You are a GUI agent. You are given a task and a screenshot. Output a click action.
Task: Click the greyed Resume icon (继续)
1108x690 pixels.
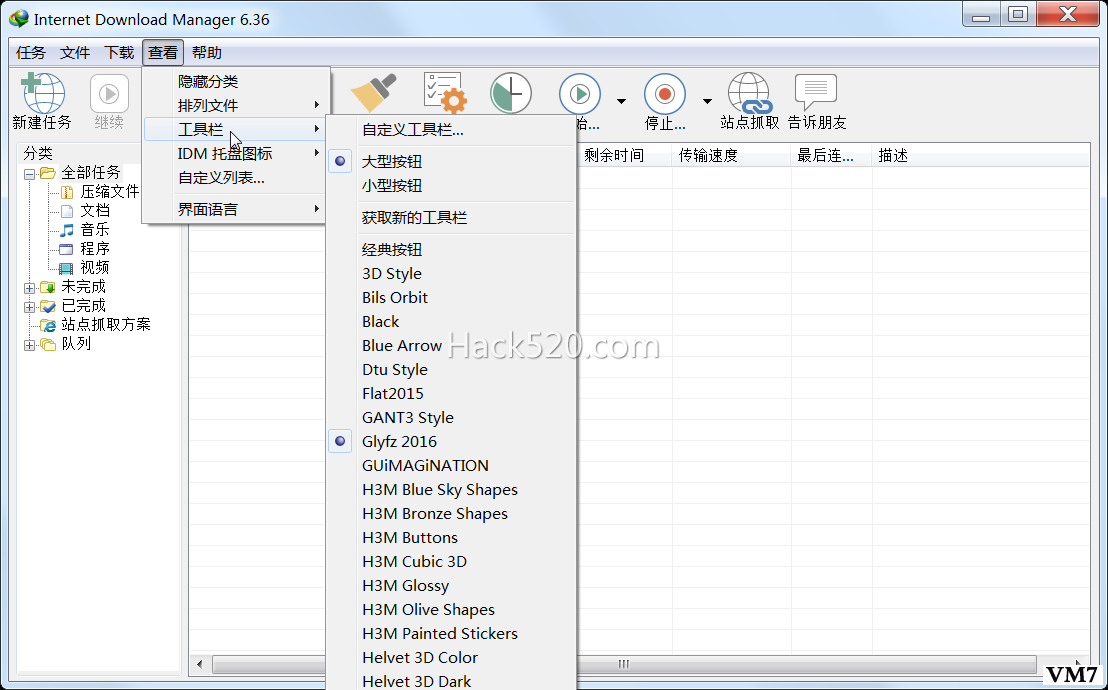109,93
